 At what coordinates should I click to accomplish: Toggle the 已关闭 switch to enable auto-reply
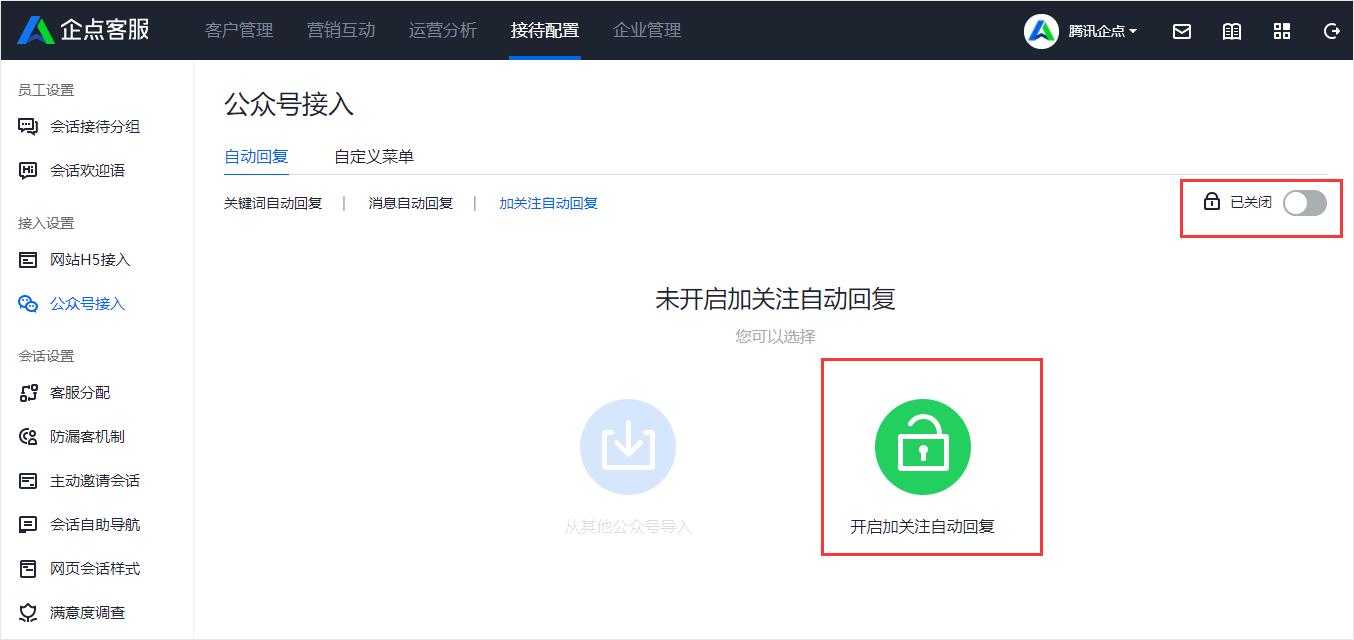[1303, 203]
